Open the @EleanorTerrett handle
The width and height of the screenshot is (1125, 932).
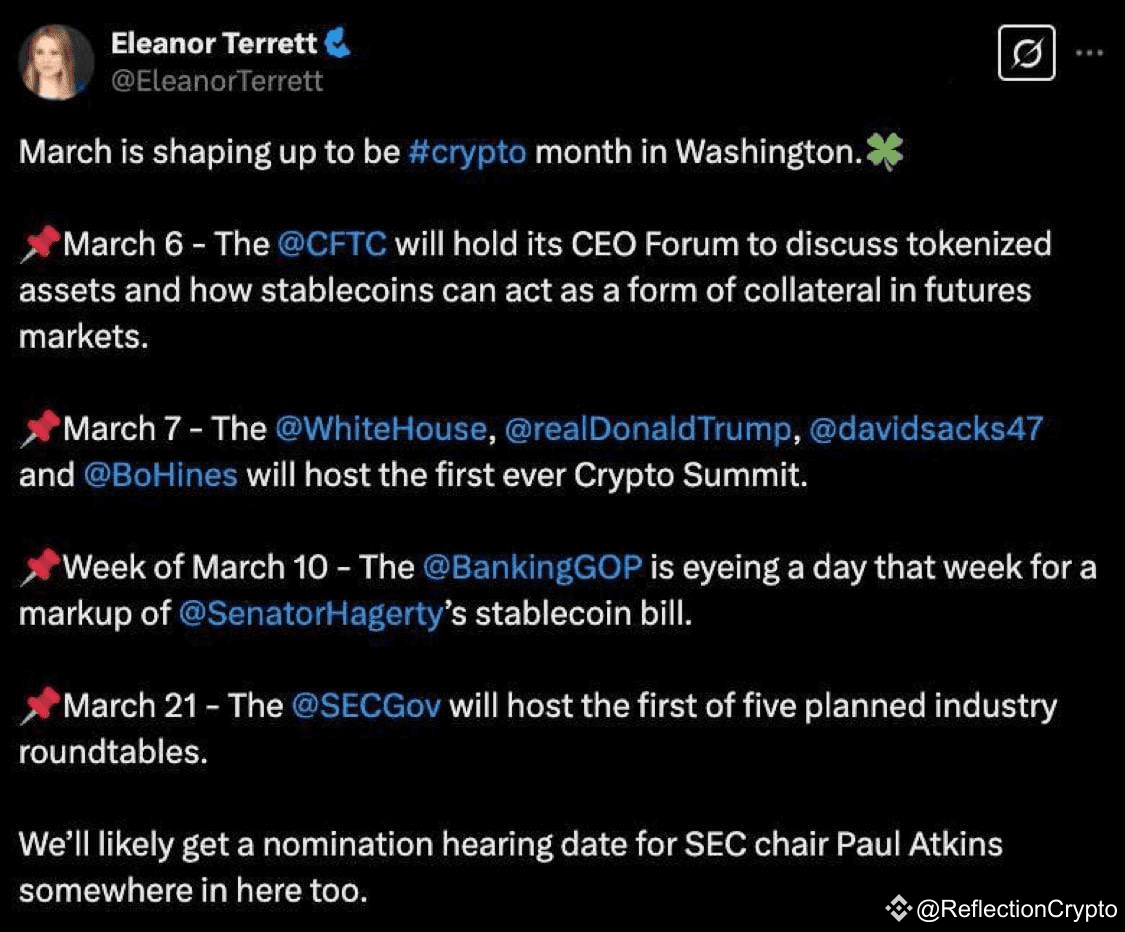click(x=217, y=80)
